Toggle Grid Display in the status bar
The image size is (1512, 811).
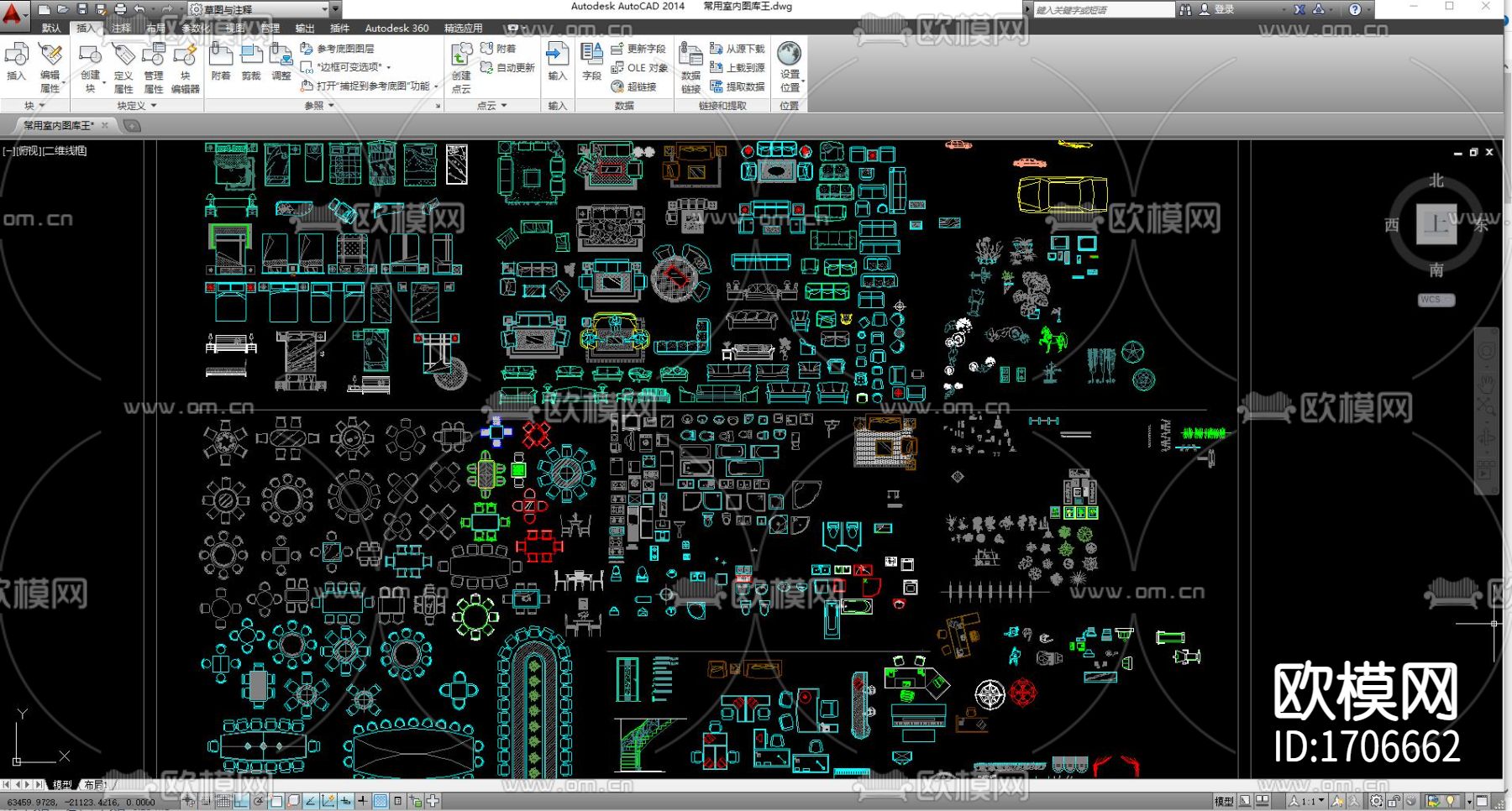[223, 801]
